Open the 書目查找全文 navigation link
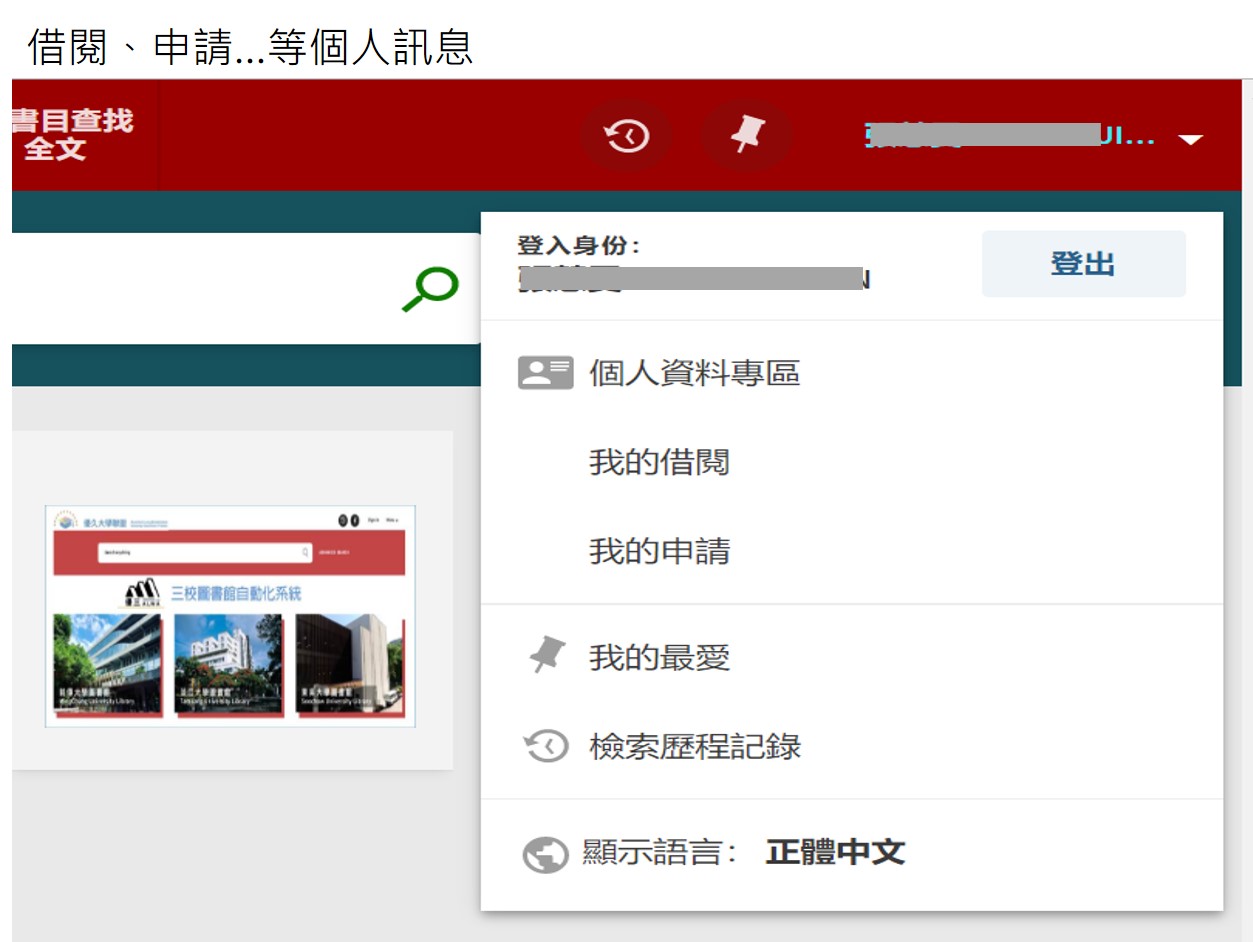1253x942 pixels. tap(72, 135)
